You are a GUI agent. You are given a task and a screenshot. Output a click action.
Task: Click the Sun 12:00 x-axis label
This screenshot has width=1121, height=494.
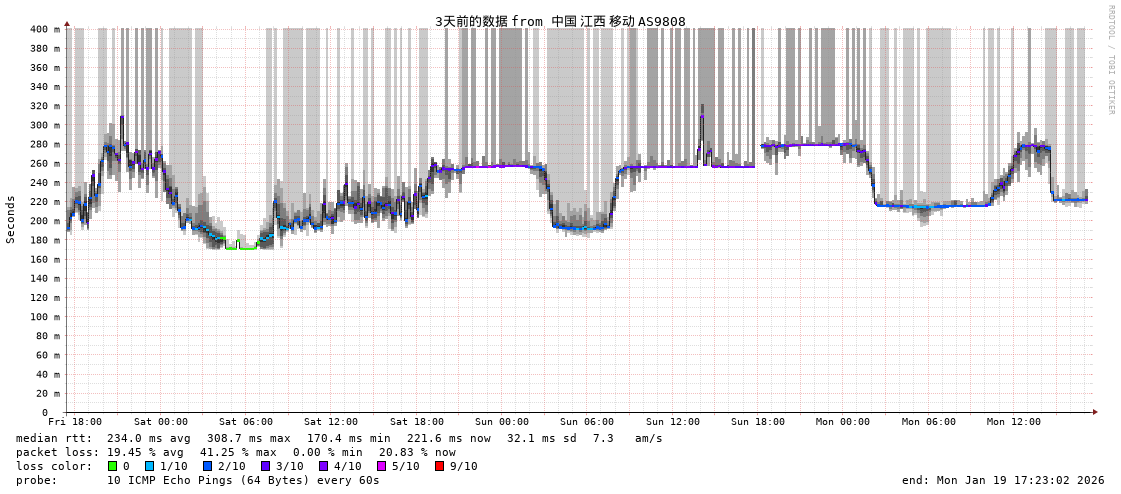click(x=672, y=422)
